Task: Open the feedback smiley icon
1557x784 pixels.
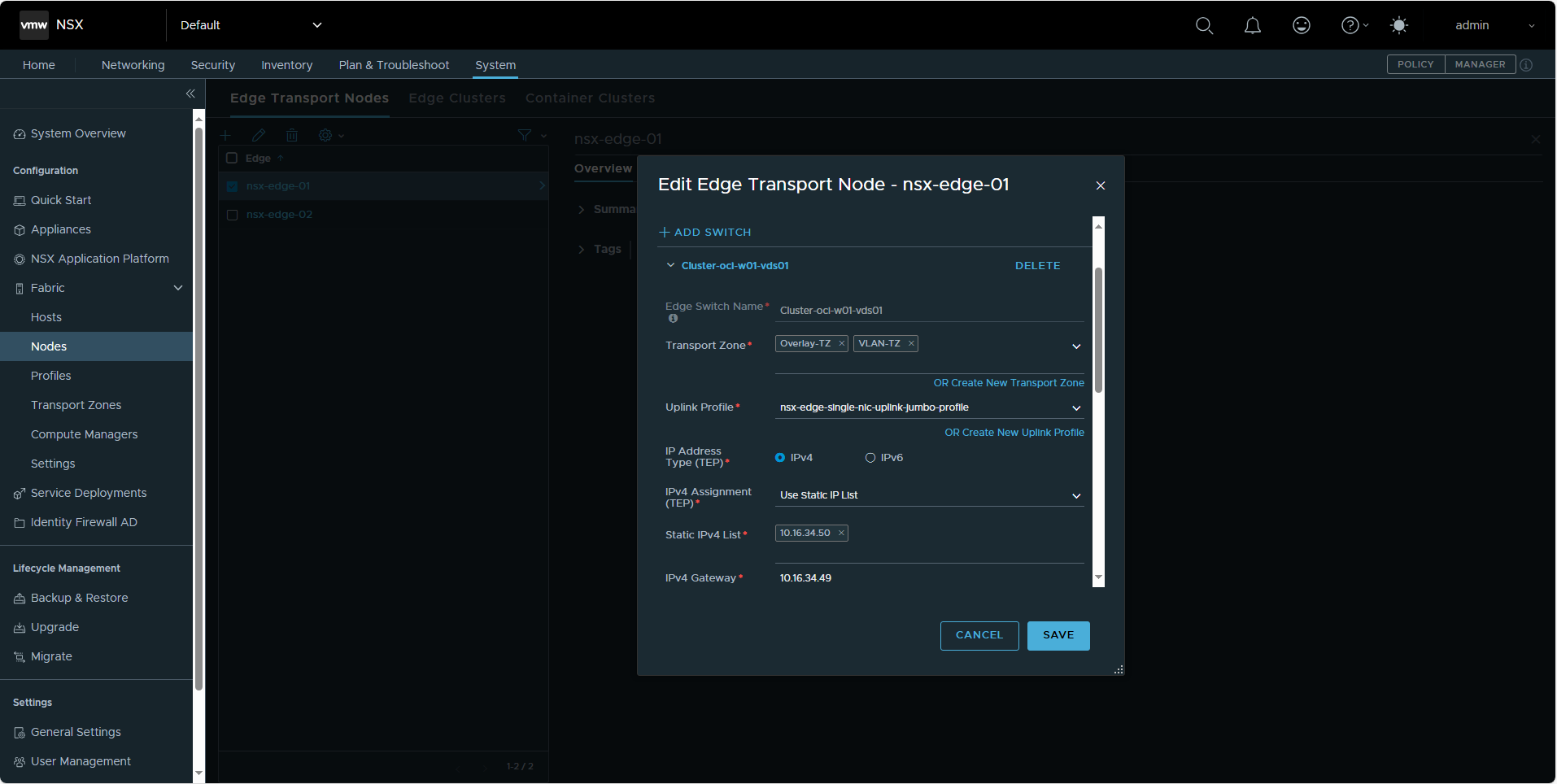Action: point(1302,25)
